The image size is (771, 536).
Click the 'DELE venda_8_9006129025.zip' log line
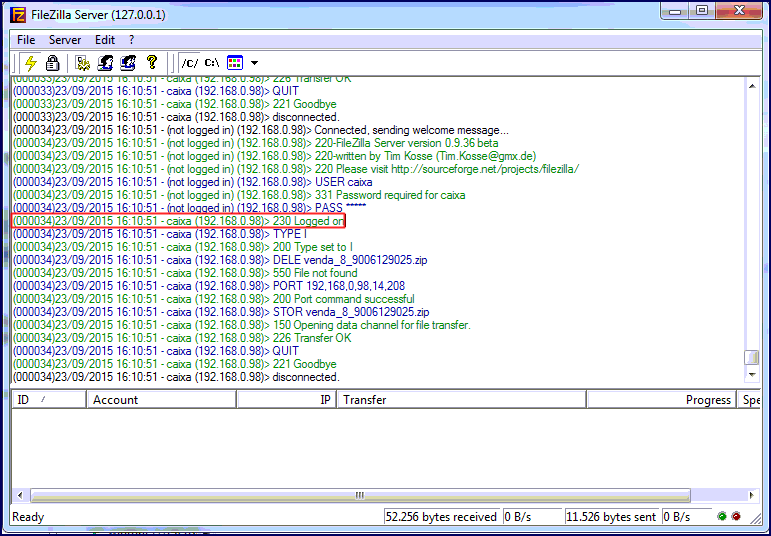(220, 260)
